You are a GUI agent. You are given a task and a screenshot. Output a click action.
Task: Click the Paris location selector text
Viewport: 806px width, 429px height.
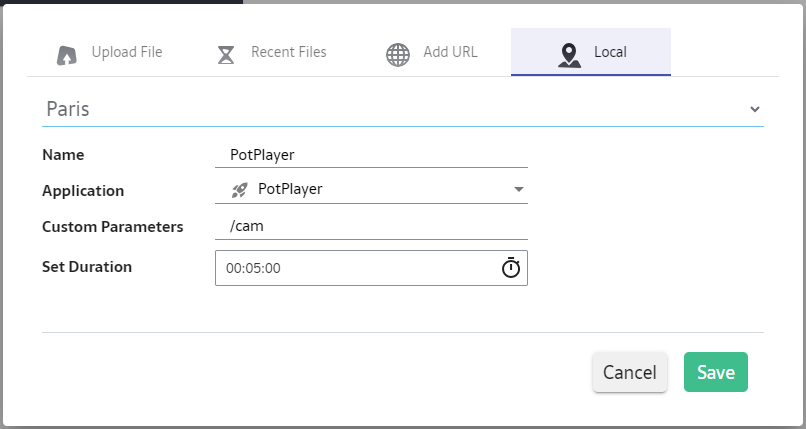pos(68,109)
